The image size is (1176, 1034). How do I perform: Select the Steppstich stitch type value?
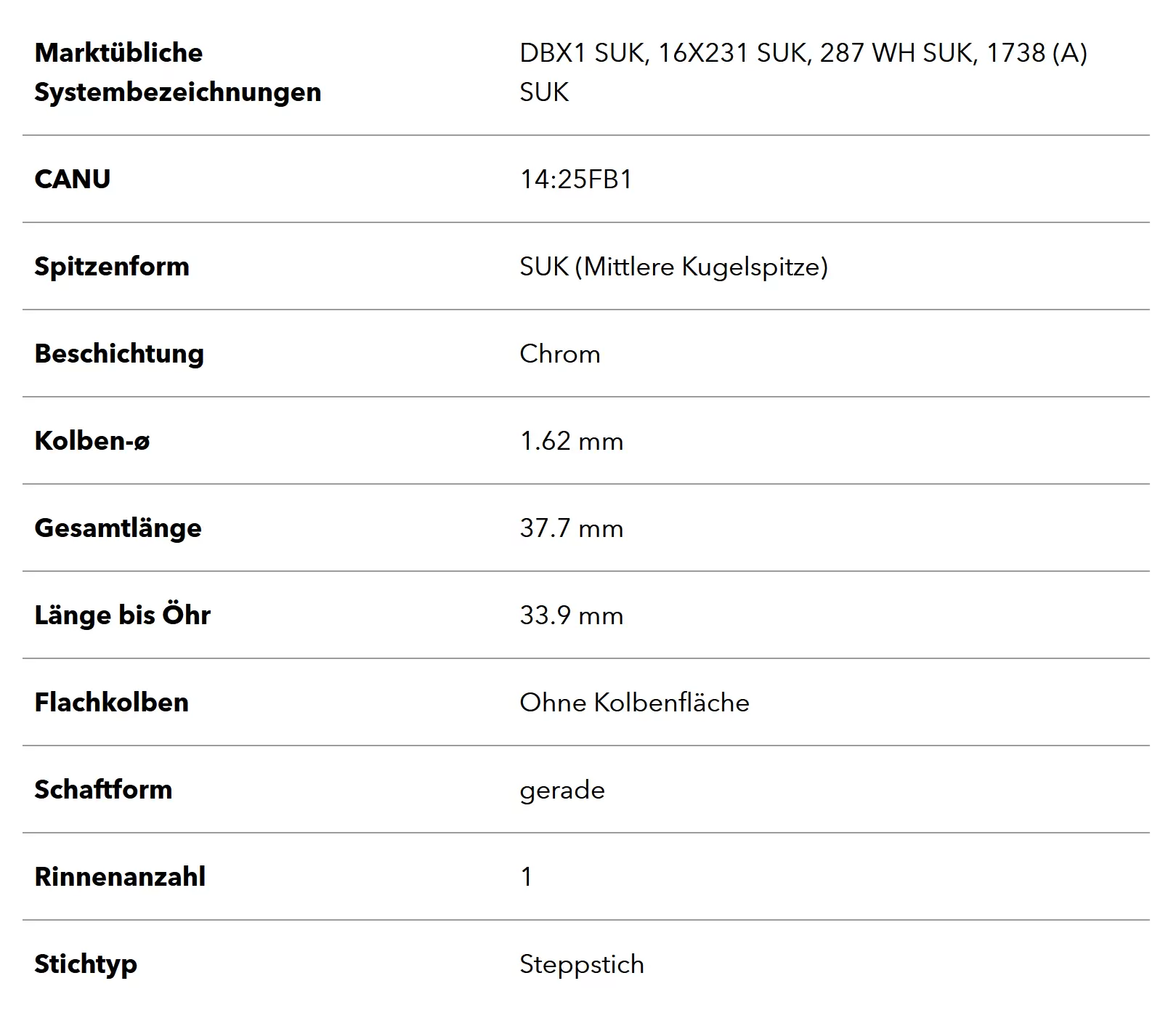582,964
